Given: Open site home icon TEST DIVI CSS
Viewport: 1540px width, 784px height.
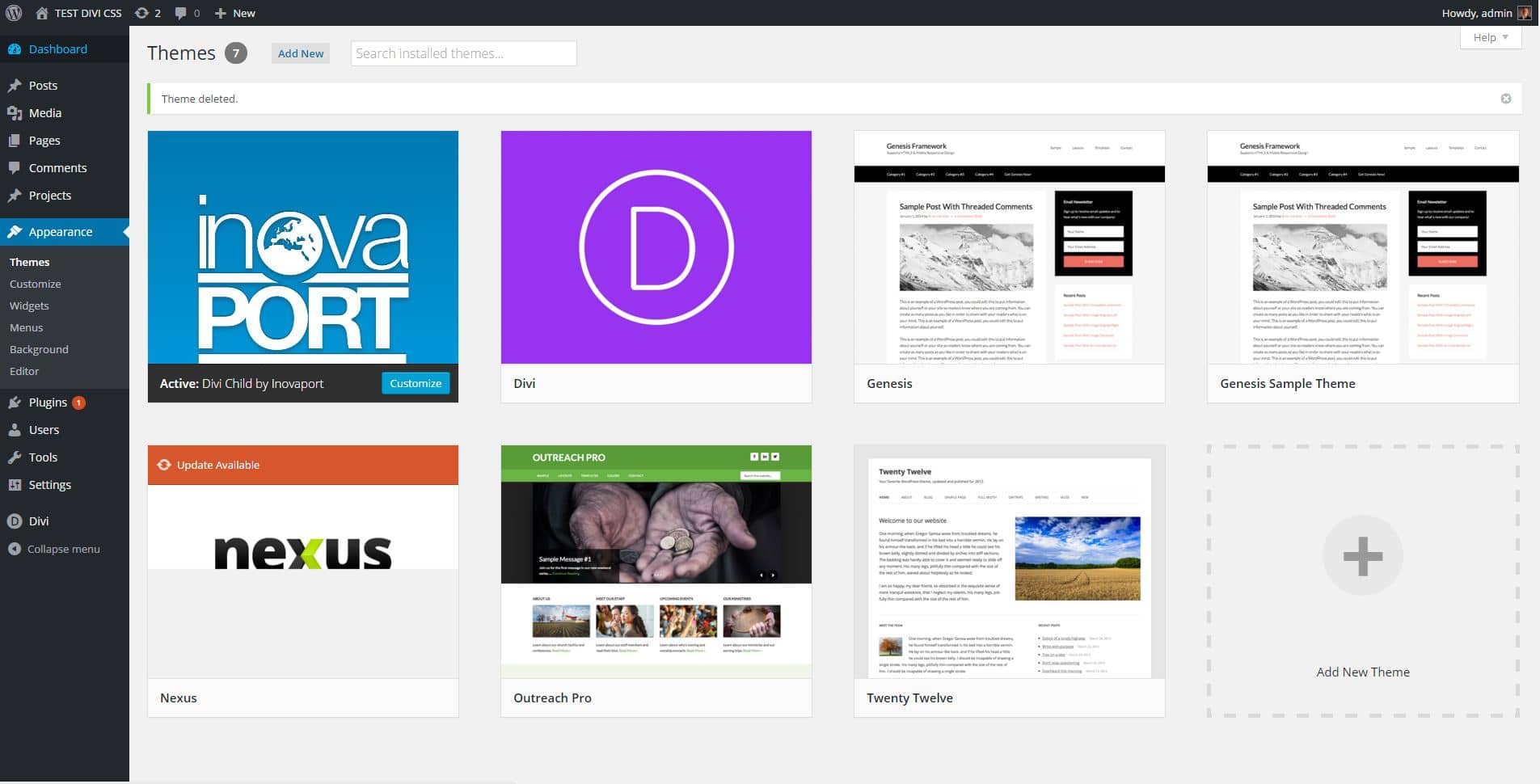Looking at the screenshot, I should (42, 13).
